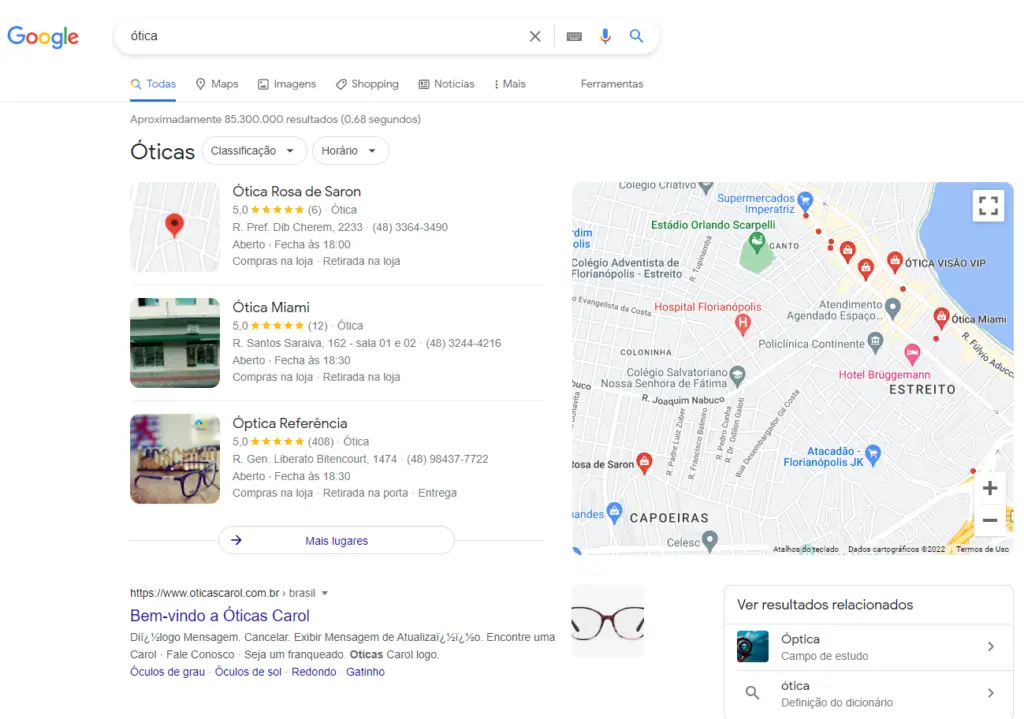Expand the arrow beside the oticascarol.com.br URL
The height and width of the screenshot is (719, 1024).
click(x=325, y=594)
